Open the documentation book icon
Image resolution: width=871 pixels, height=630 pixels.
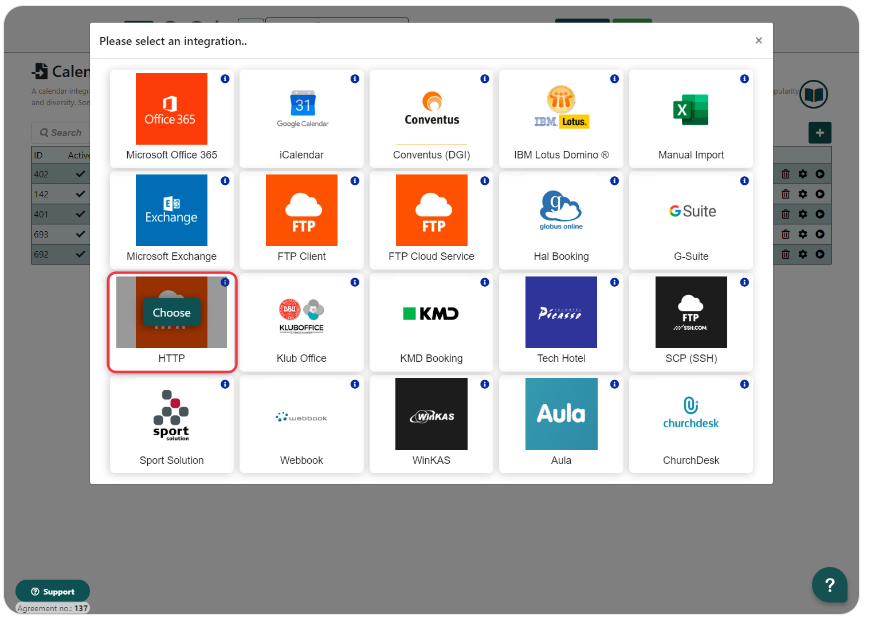tap(814, 94)
